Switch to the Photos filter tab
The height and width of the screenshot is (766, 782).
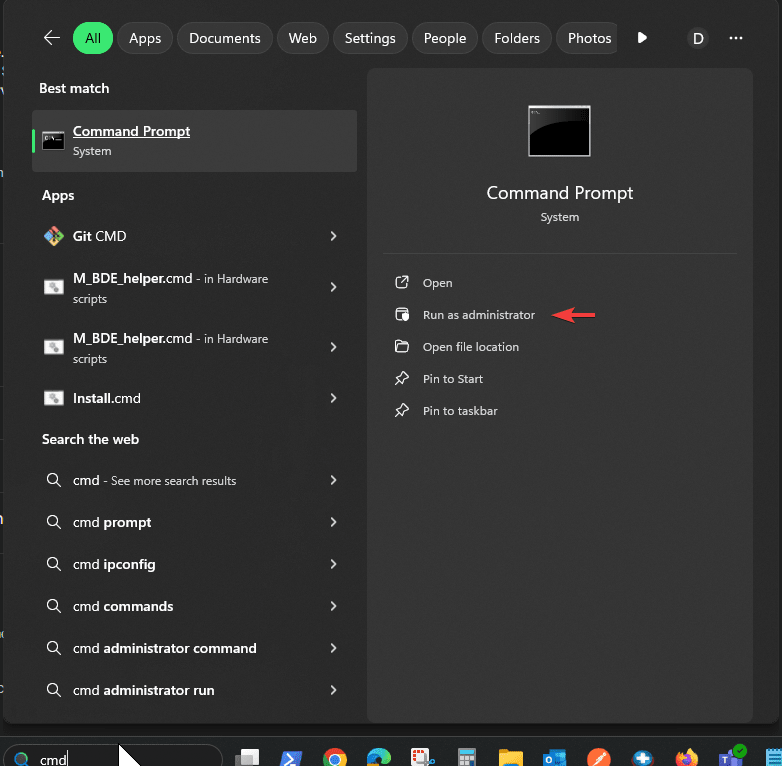tap(587, 38)
